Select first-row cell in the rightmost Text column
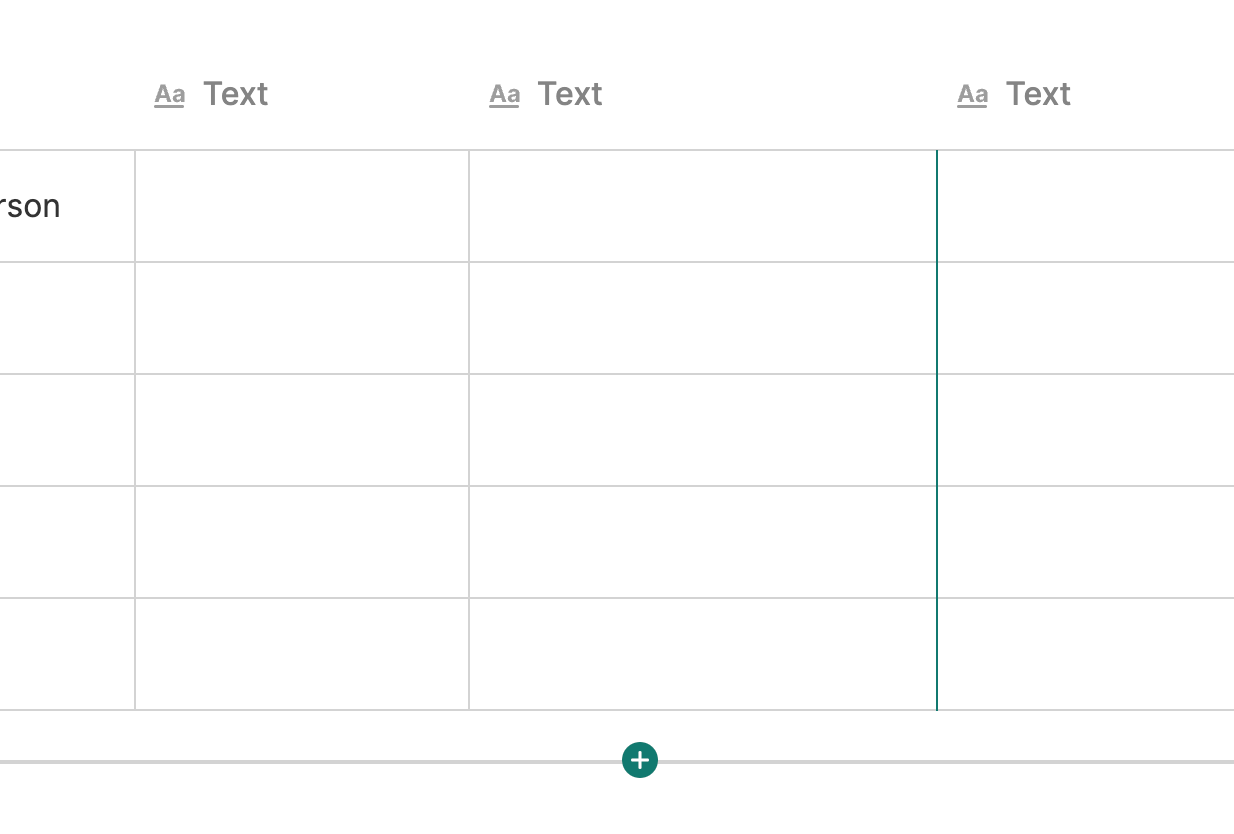 click(x=1086, y=206)
